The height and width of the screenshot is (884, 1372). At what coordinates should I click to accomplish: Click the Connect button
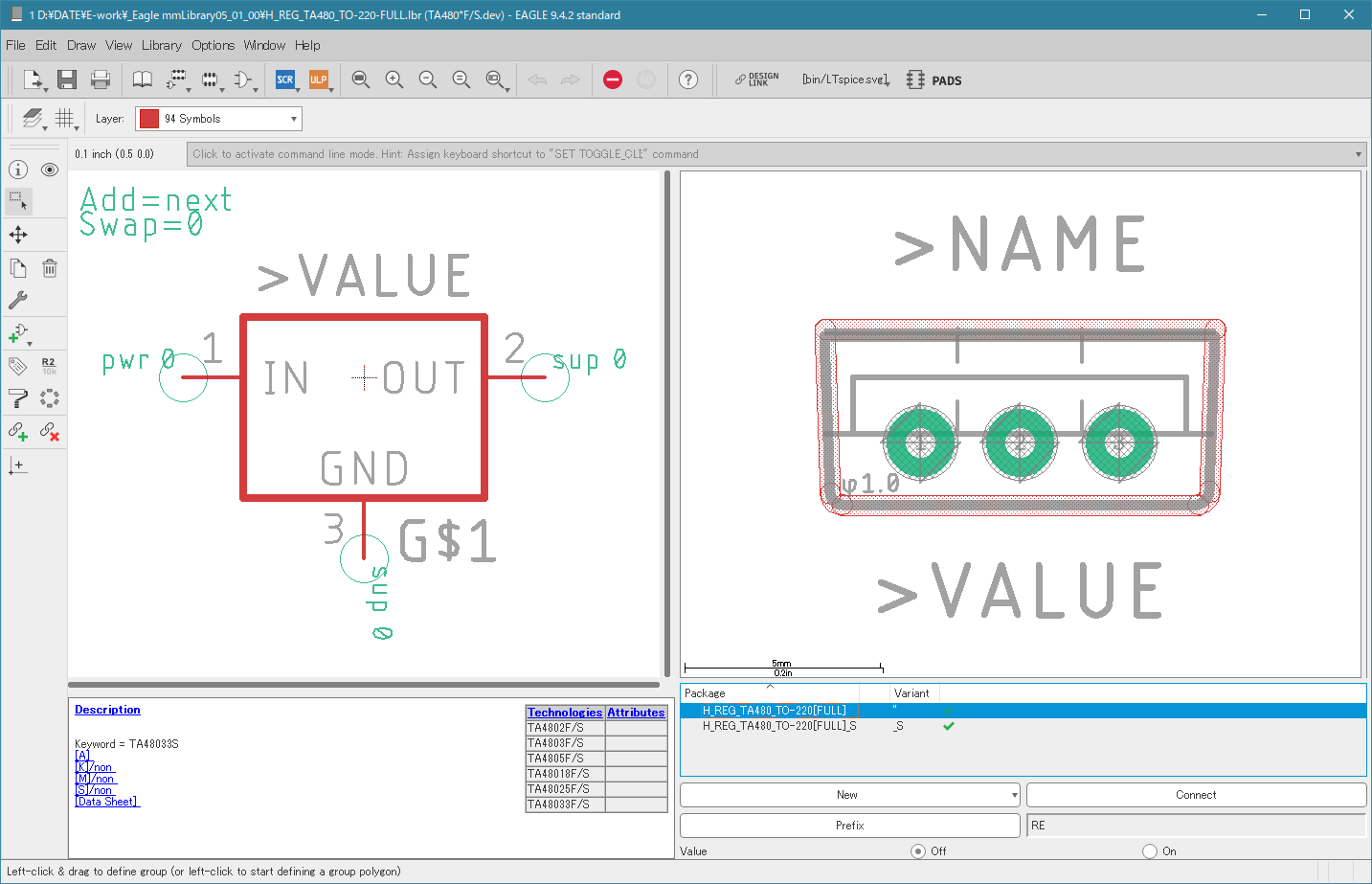[x=1196, y=795]
